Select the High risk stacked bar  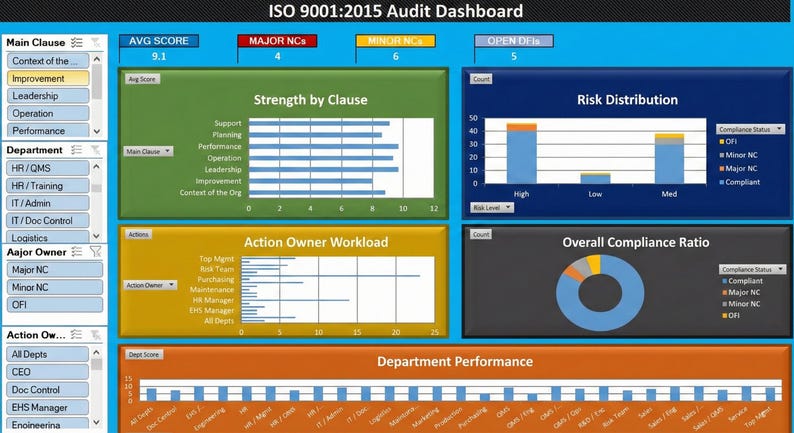point(522,153)
